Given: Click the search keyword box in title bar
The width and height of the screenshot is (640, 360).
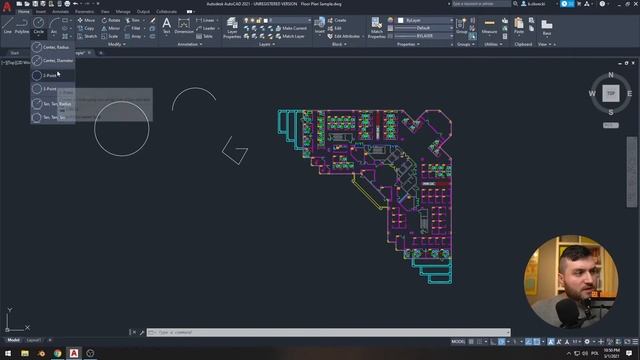Looking at the screenshot, I should pos(481,4).
